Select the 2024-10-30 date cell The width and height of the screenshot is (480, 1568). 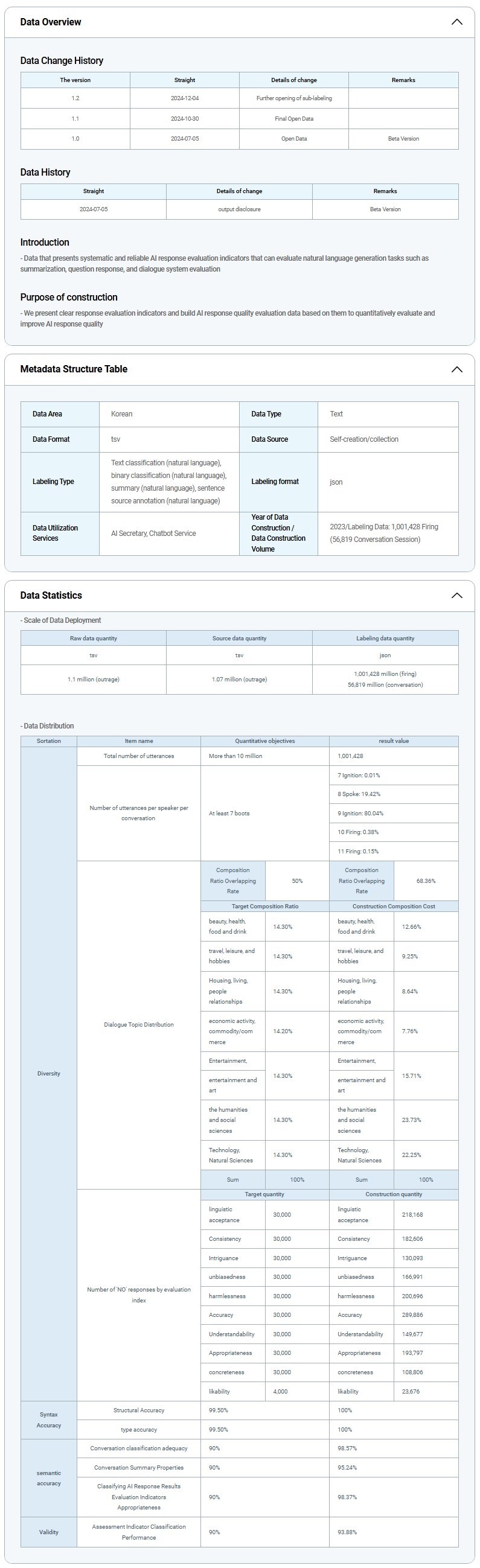coord(185,119)
